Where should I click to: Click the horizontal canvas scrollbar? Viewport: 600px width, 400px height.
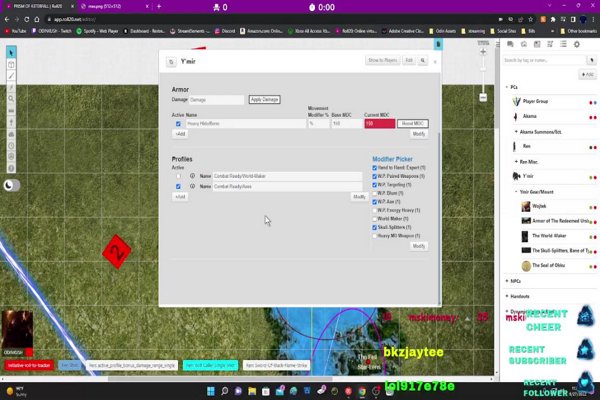220,379
